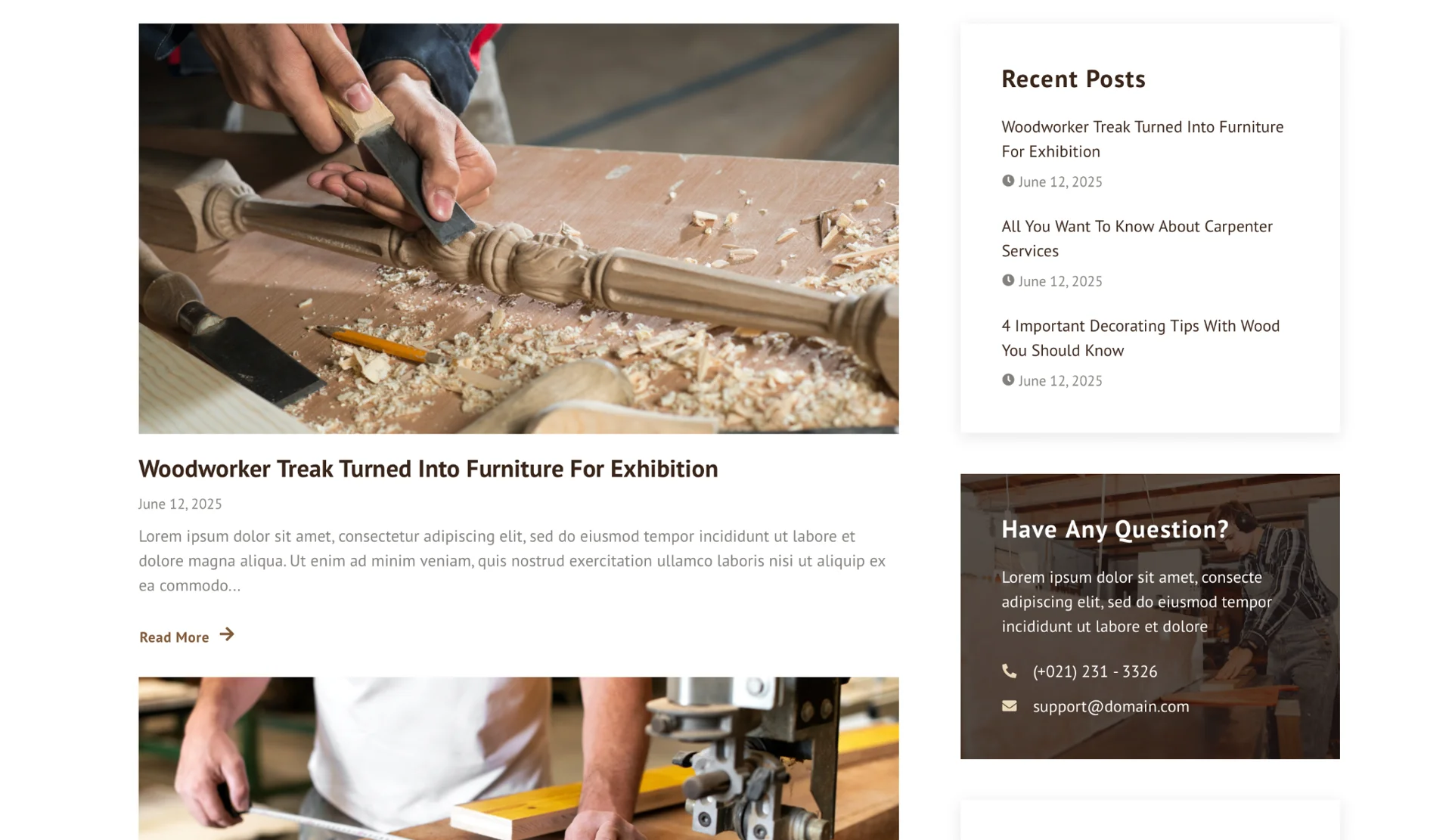Click clock icon under Carpenter Services post
The height and width of the screenshot is (840, 1452).
point(1008,281)
